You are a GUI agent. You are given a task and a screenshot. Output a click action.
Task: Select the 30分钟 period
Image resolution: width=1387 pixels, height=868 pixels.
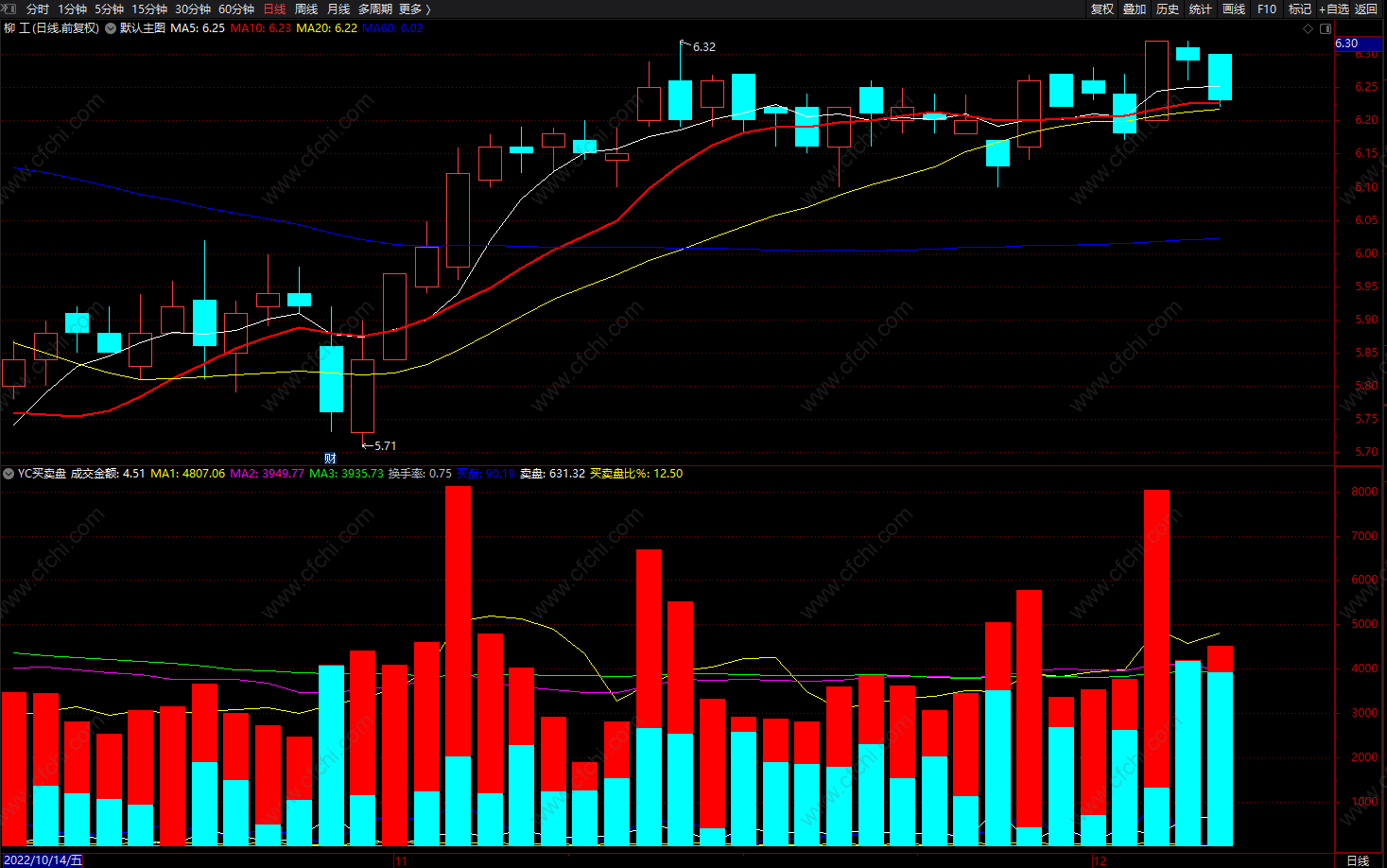click(x=193, y=9)
